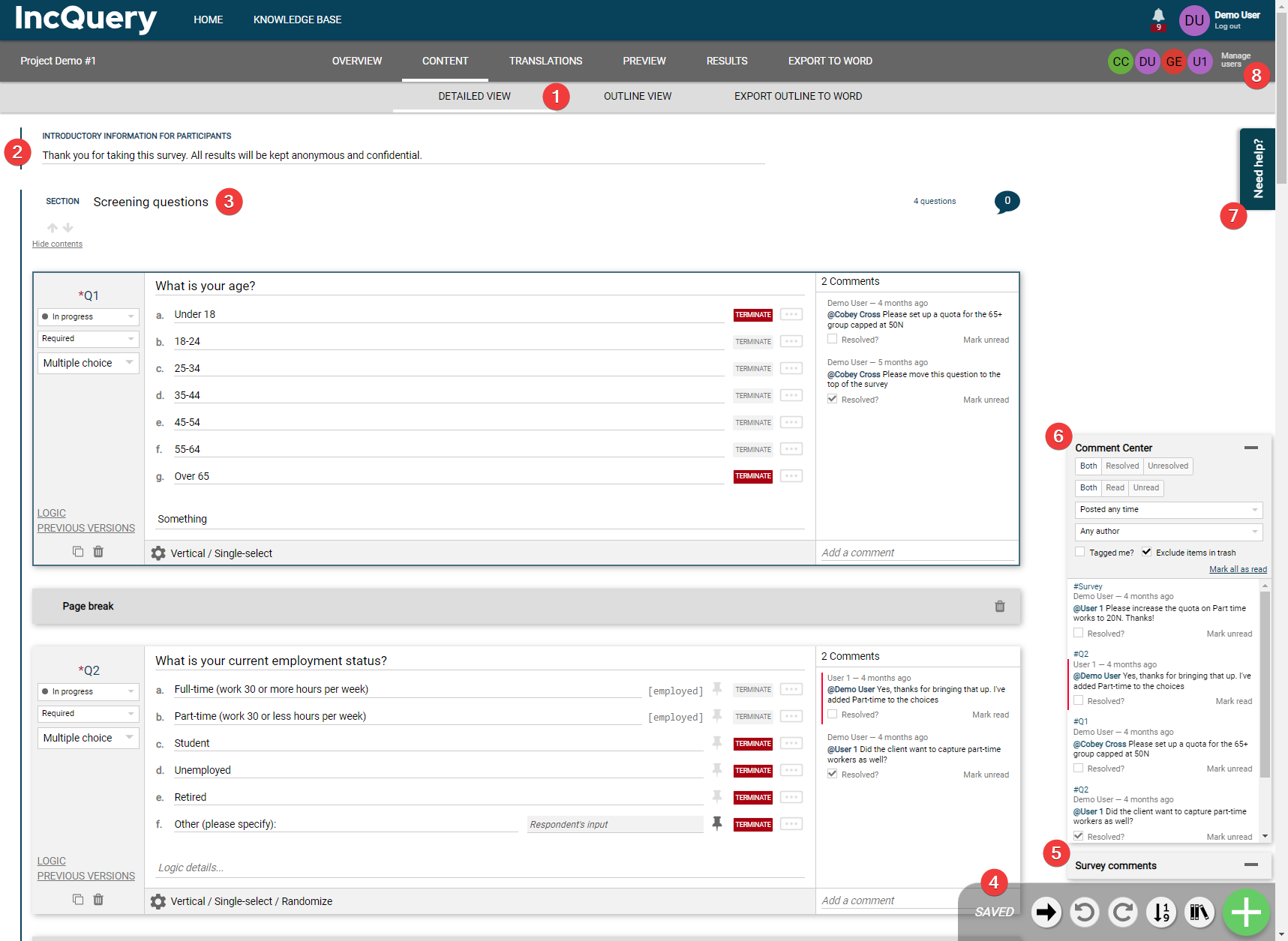Screen dimensions: 1288x941
Task: Open the library books icon
Action: tap(1199, 912)
